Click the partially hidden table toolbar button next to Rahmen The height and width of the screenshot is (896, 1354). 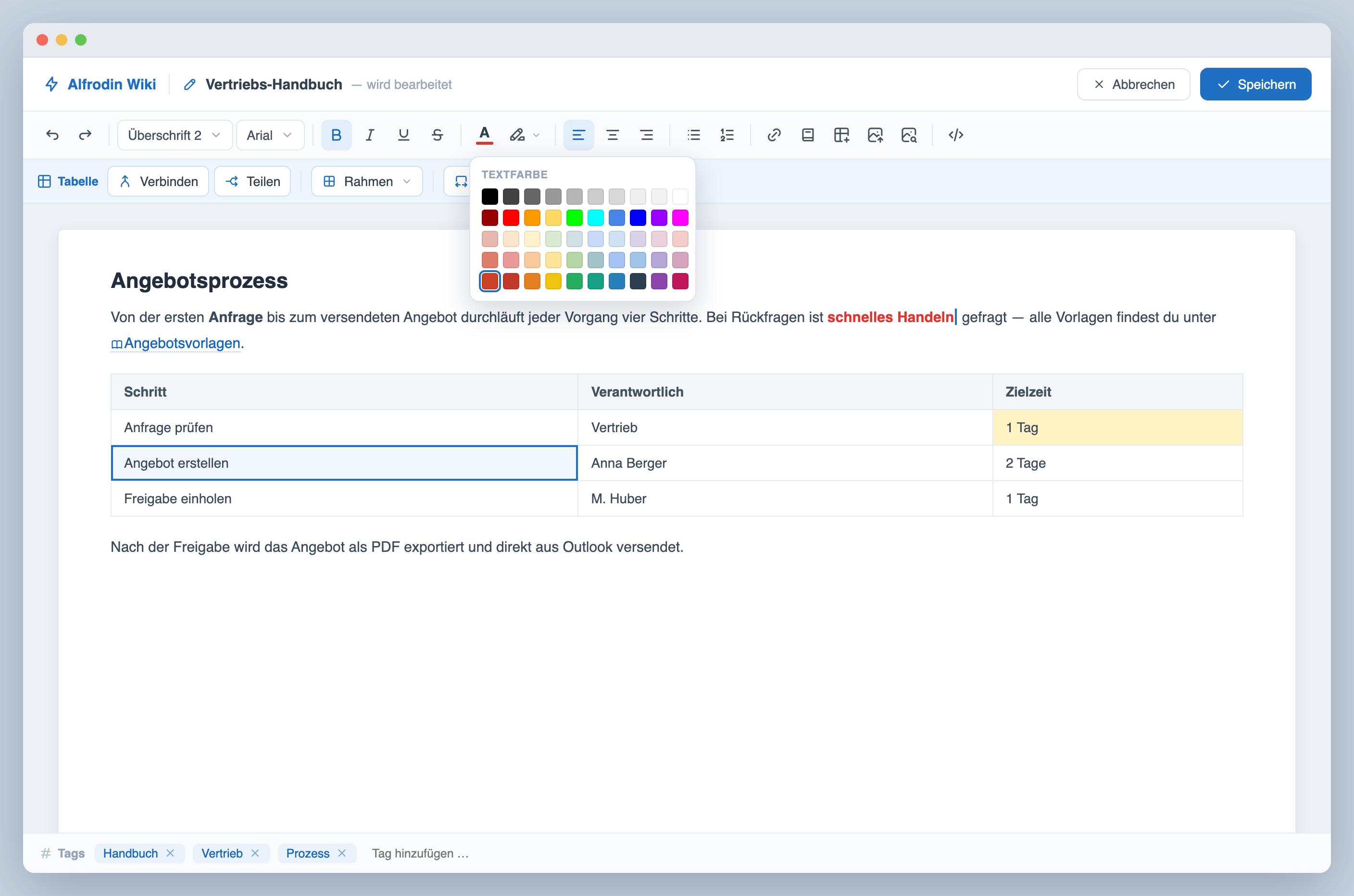(x=457, y=181)
